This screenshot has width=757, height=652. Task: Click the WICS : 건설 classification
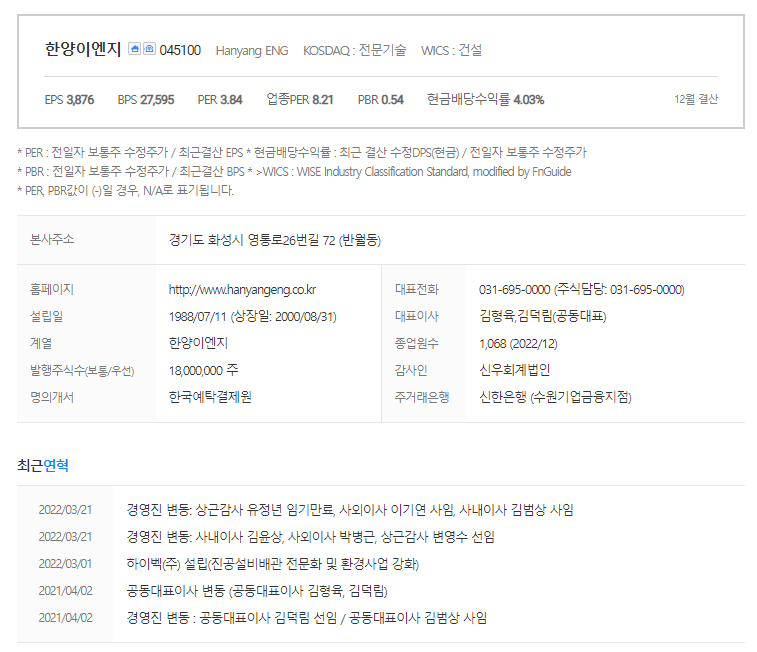click(451, 50)
